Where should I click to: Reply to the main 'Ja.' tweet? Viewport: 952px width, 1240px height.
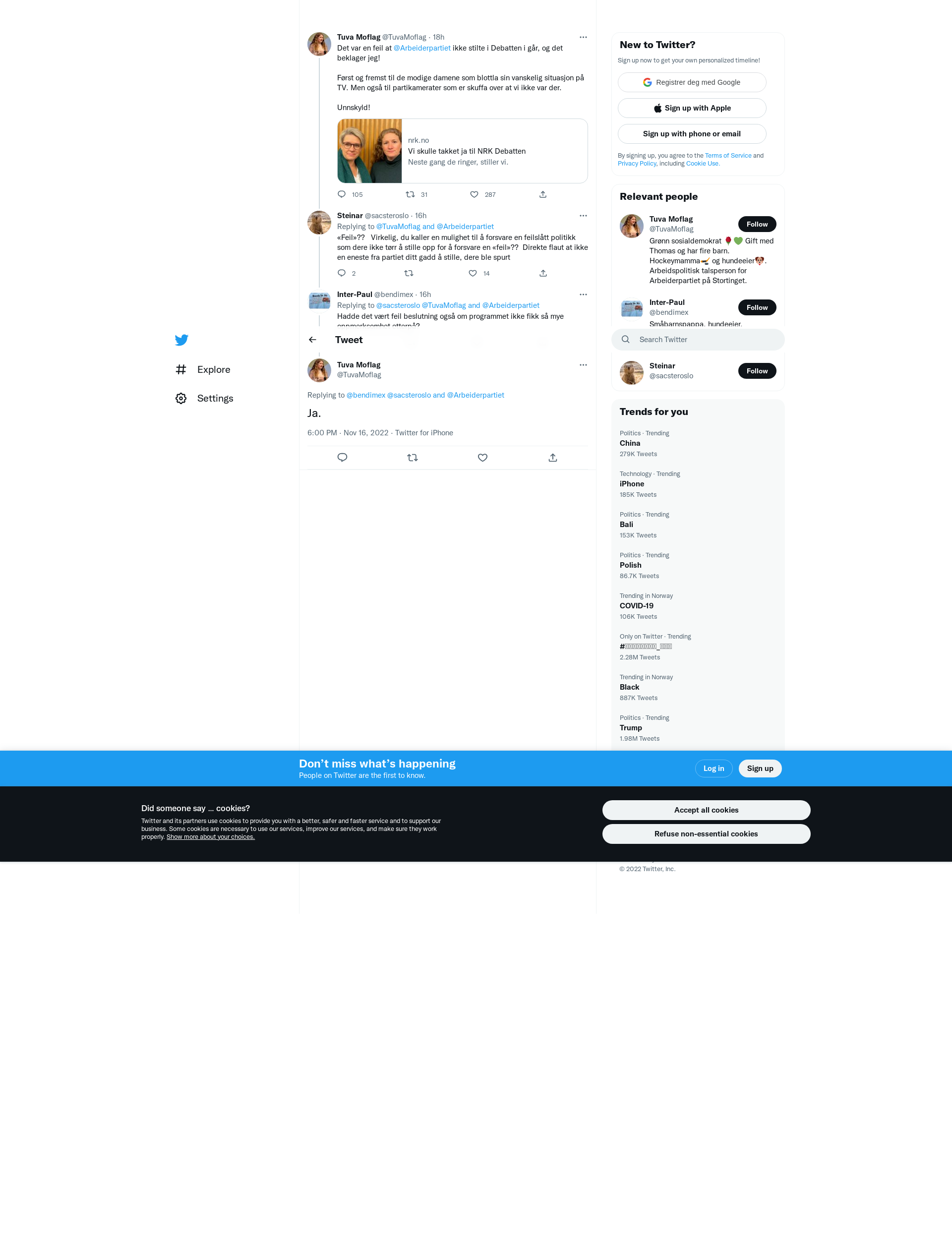point(342,458)
